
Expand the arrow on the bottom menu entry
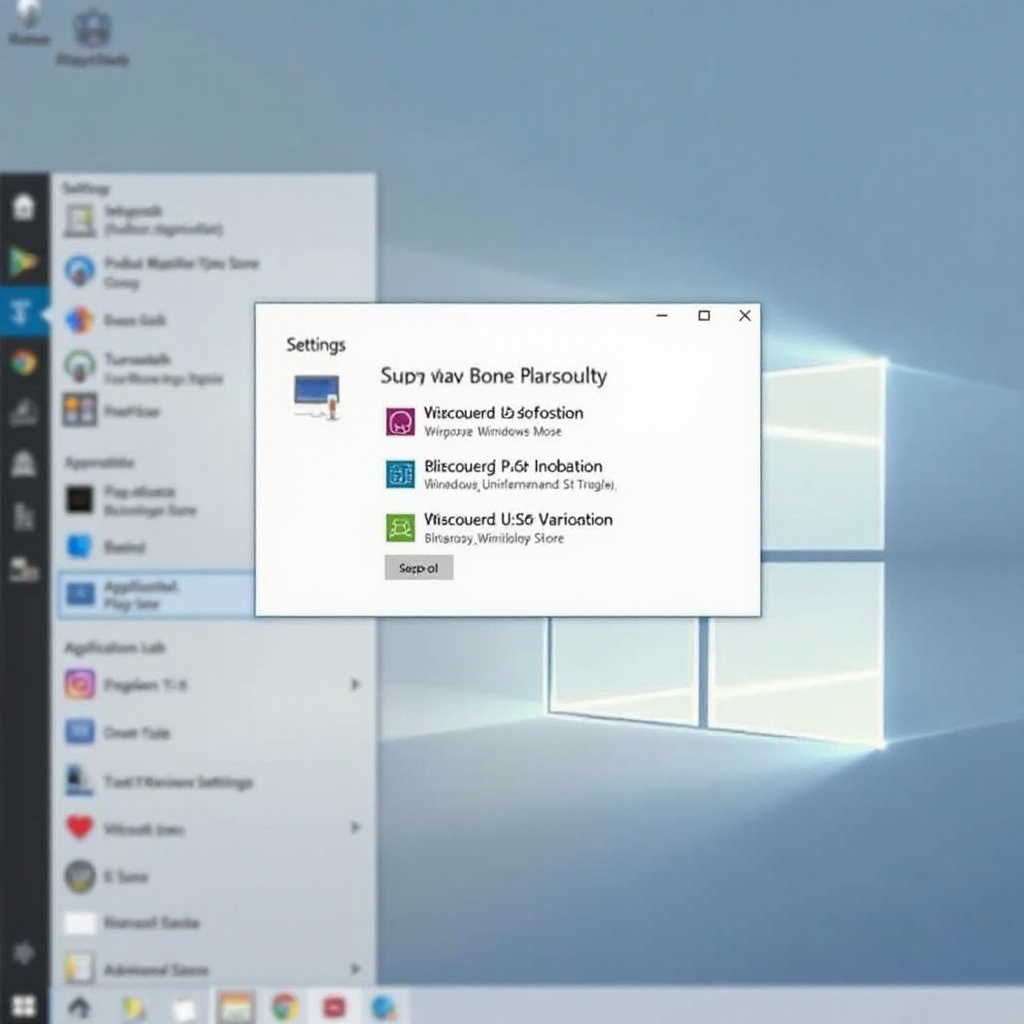point(354,969)
